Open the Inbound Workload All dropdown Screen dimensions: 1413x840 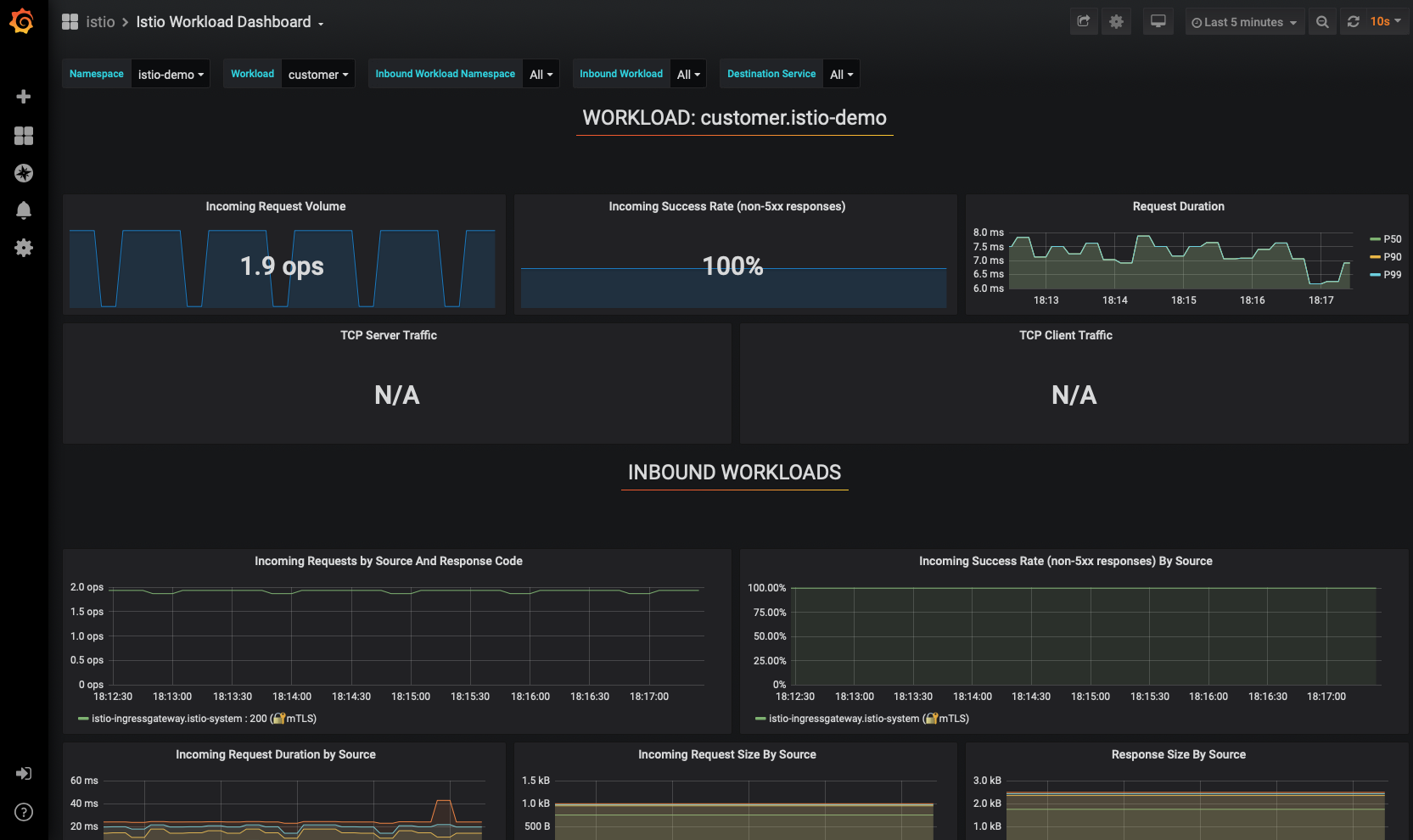(688, 74)
